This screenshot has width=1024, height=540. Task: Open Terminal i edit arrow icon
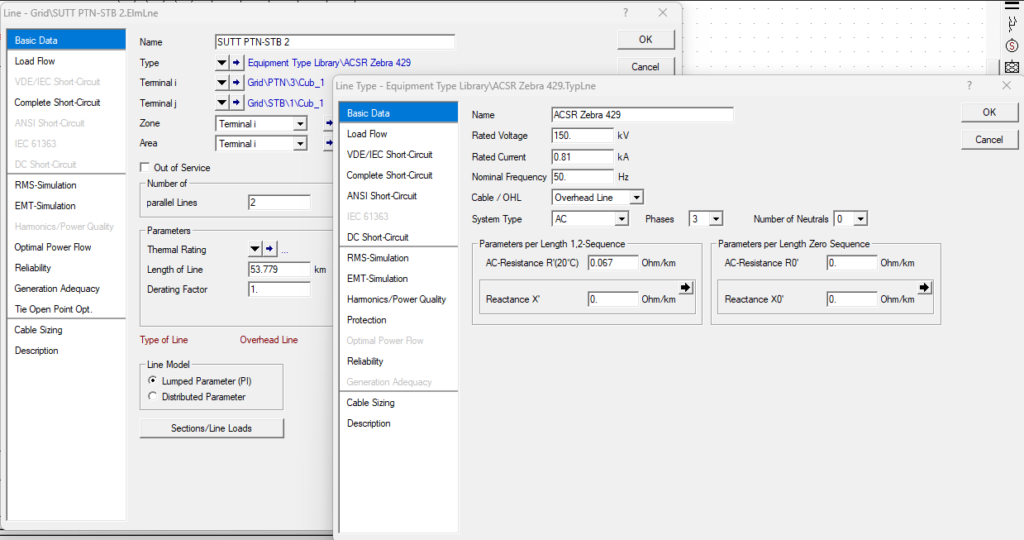point(237,83)
